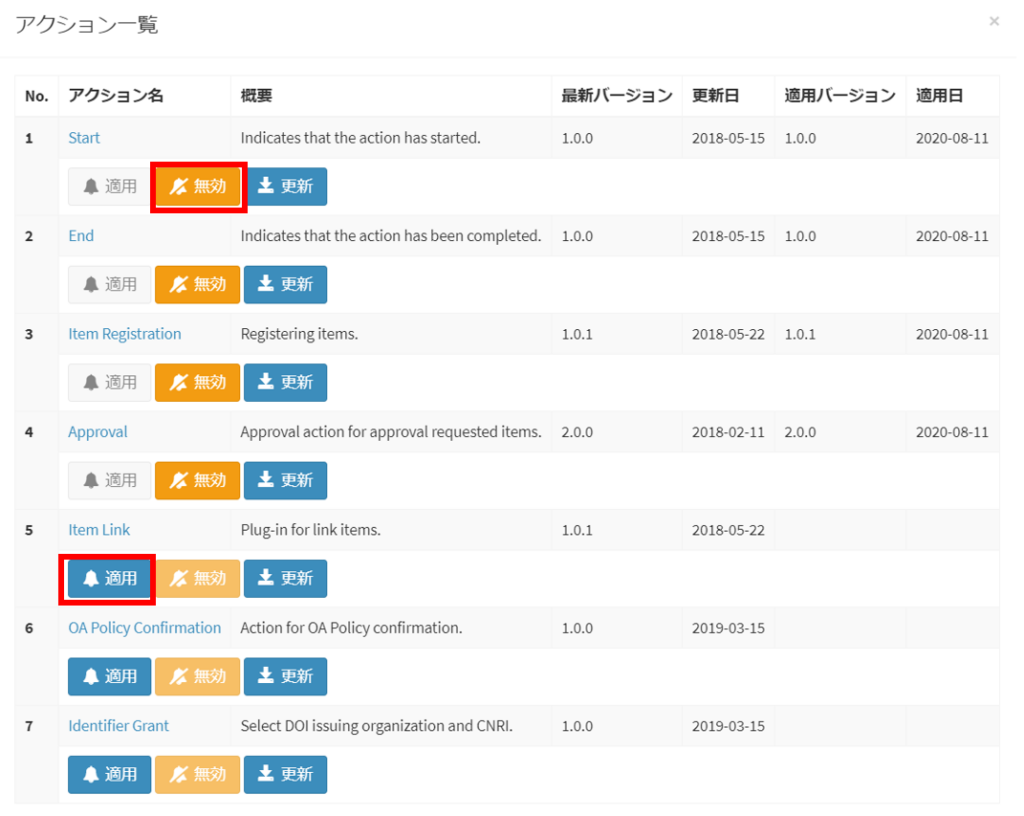
Task: Open the Identifier Grant link
Action: coord(119,726)
